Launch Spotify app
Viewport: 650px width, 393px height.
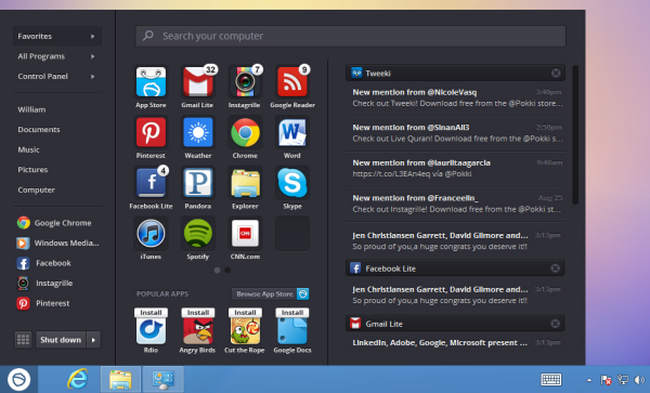(x=198, y=233)
